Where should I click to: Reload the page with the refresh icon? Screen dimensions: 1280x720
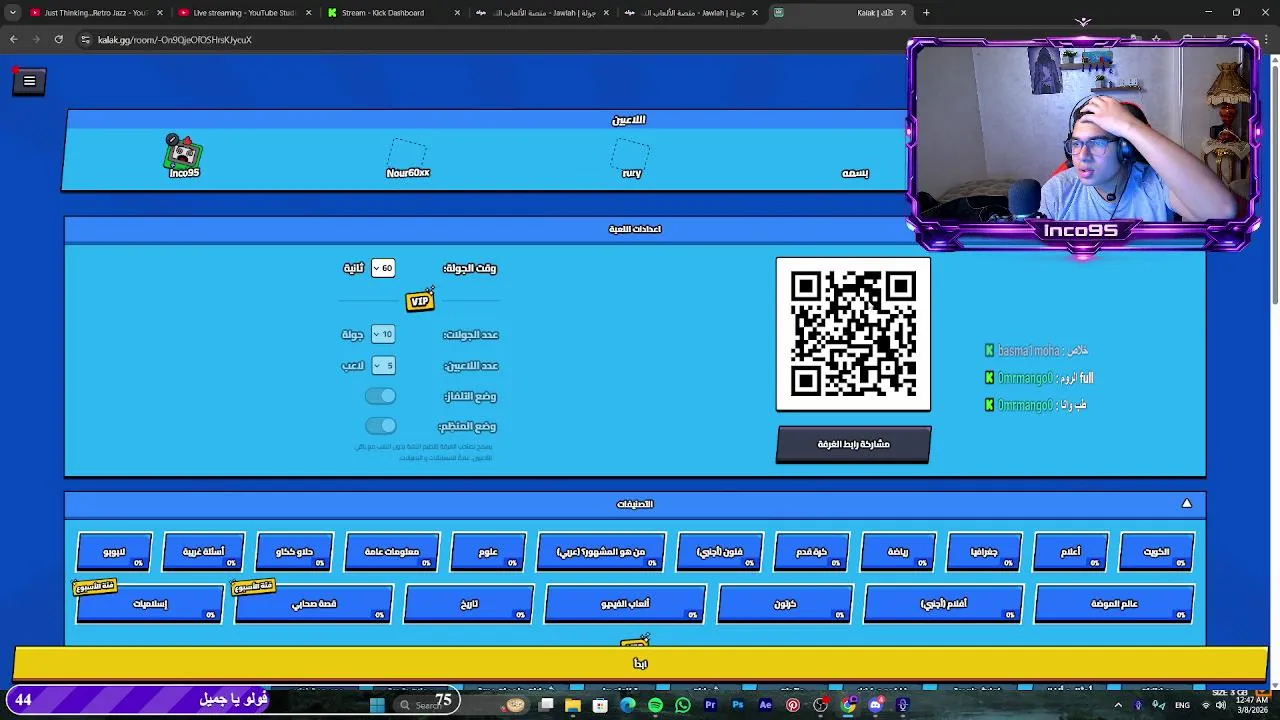click(59, 40)
